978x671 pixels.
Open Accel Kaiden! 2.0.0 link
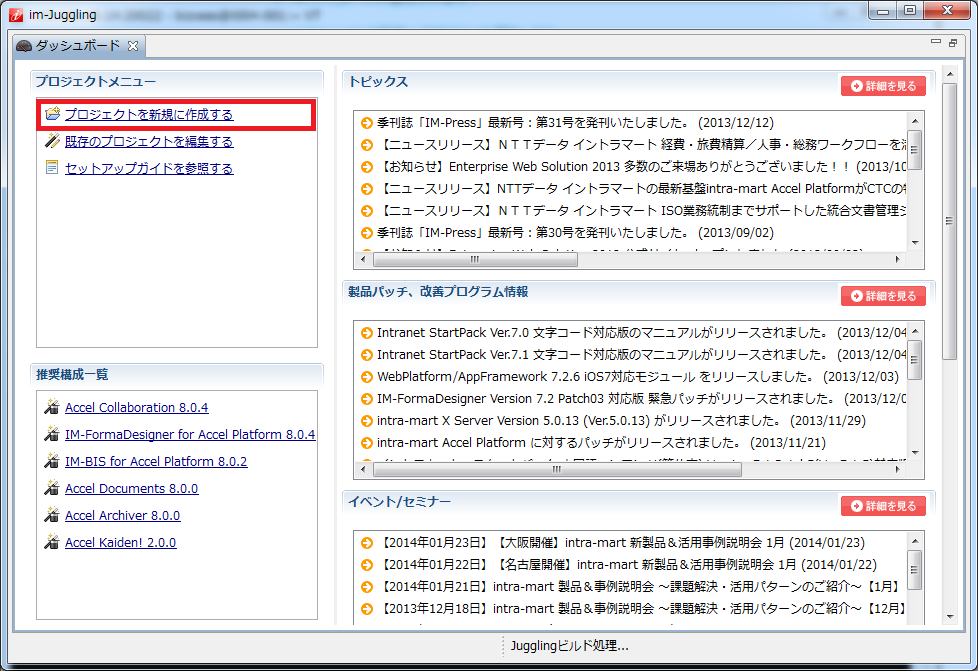(120, 543)
